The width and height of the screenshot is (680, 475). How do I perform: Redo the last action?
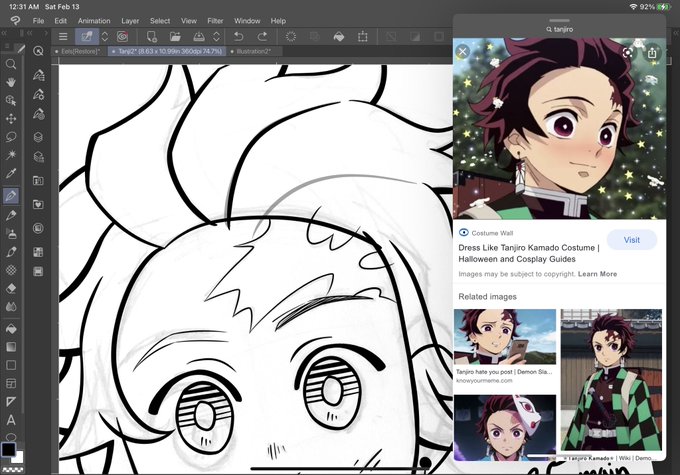click(262, 36)
